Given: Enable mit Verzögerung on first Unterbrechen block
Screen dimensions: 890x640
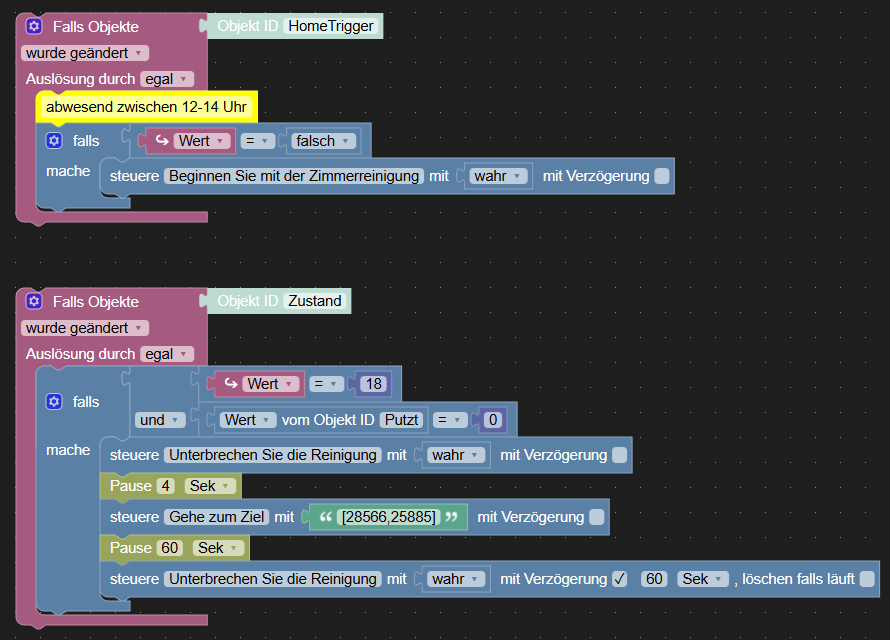Looking at the screenshot, I should [x=620, y=455].
